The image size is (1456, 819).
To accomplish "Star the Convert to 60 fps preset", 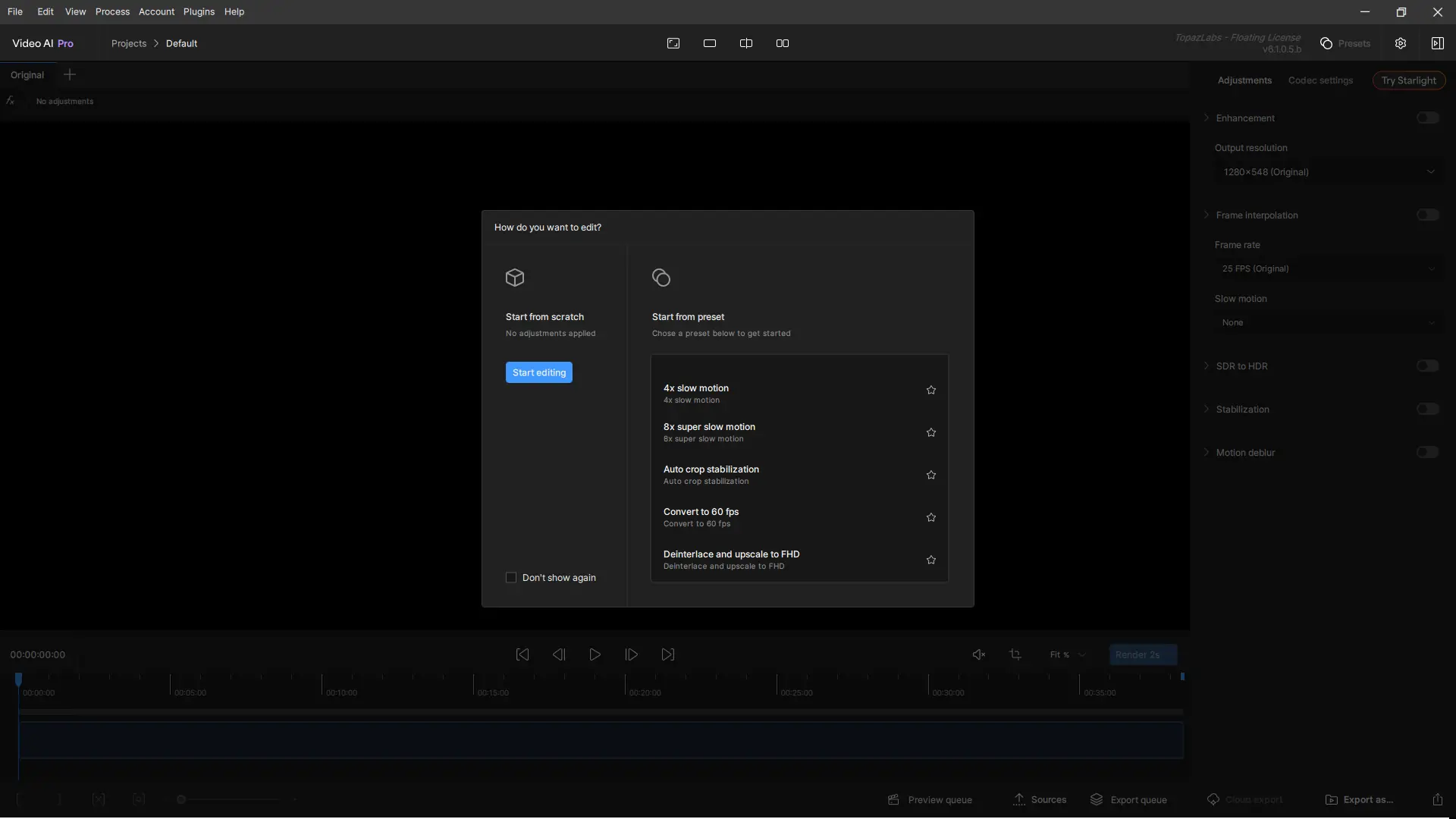I will pos(931,517).
